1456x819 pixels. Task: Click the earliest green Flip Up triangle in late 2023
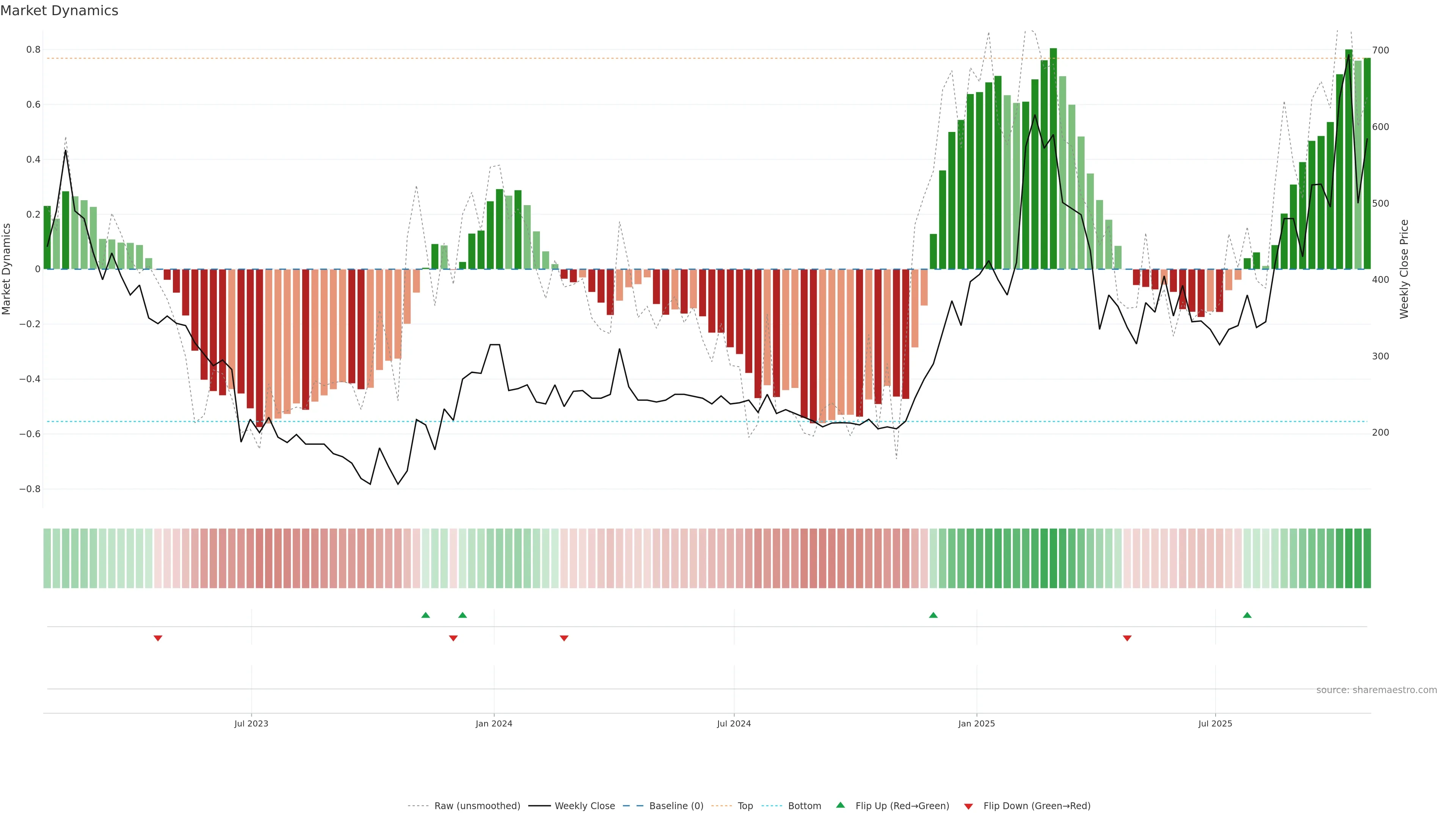(425, 615)
